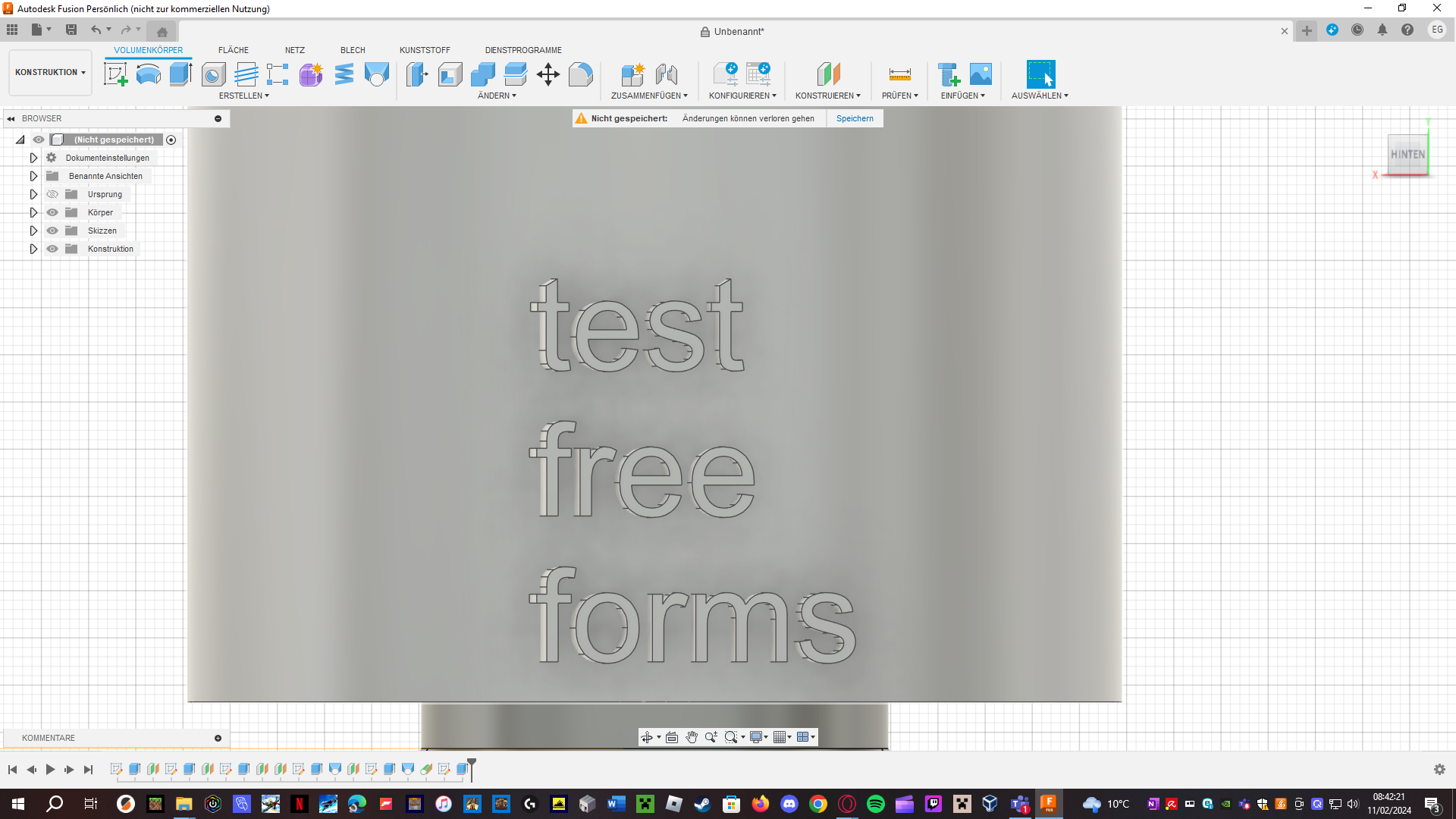Screen dimensions: 1456x819
Task: Hide the Körper folder with its eye icon
Action: coord(52,212)
